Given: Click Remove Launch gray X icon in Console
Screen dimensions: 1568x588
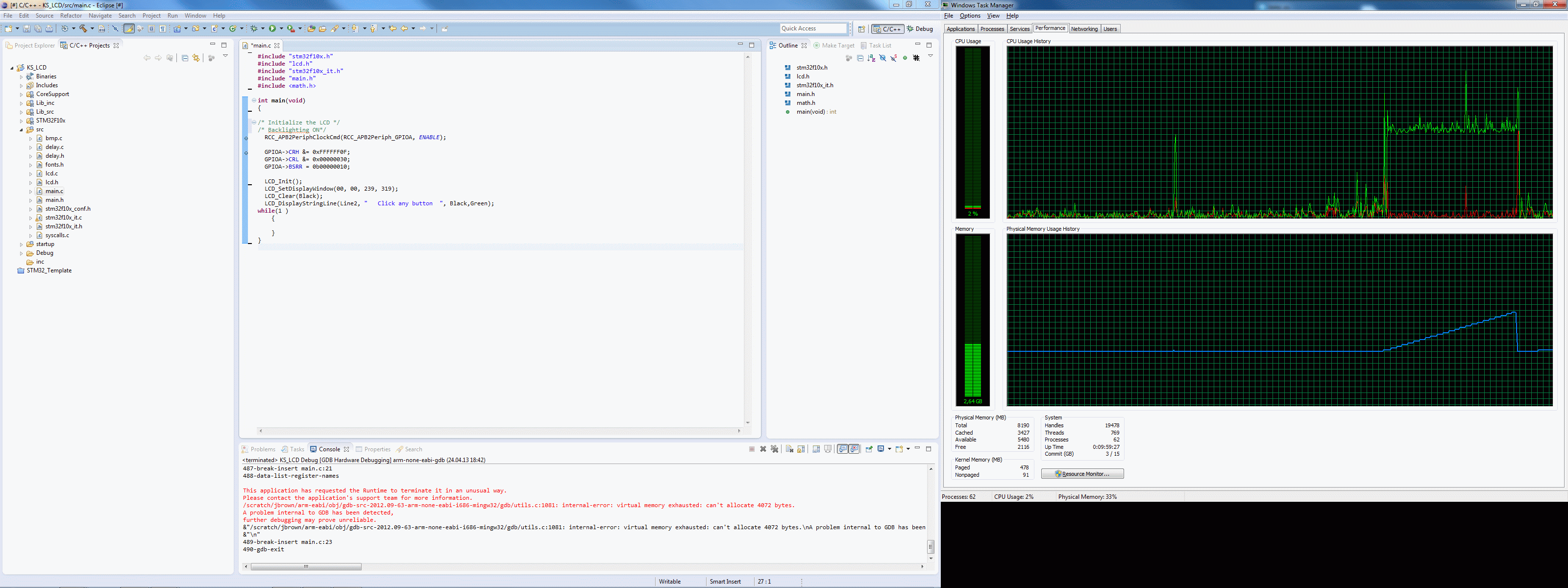Looking at the screenshot, I should [x=763, y=449].
